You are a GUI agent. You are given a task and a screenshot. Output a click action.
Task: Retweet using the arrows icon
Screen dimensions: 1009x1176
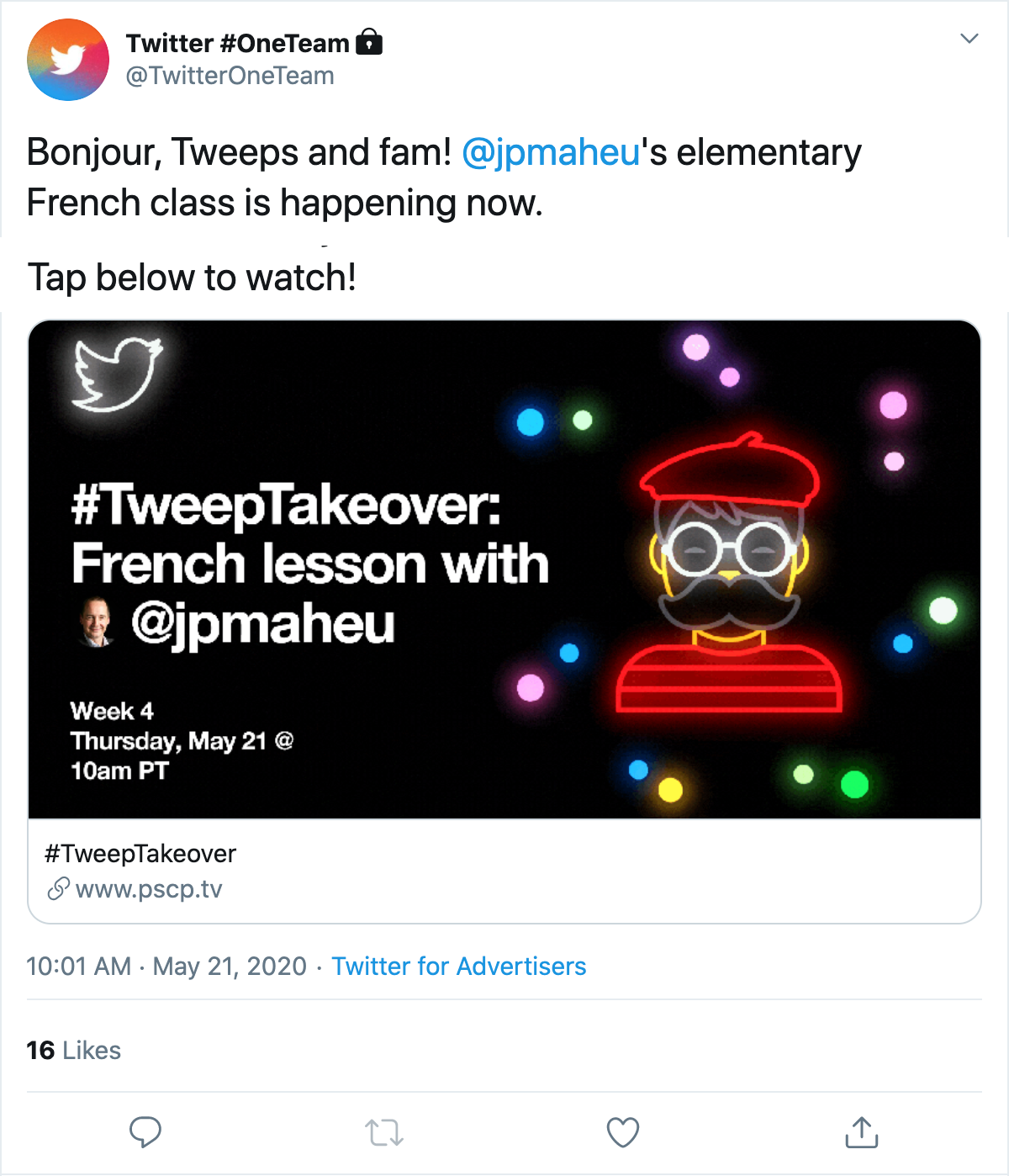coord(384,1132)
